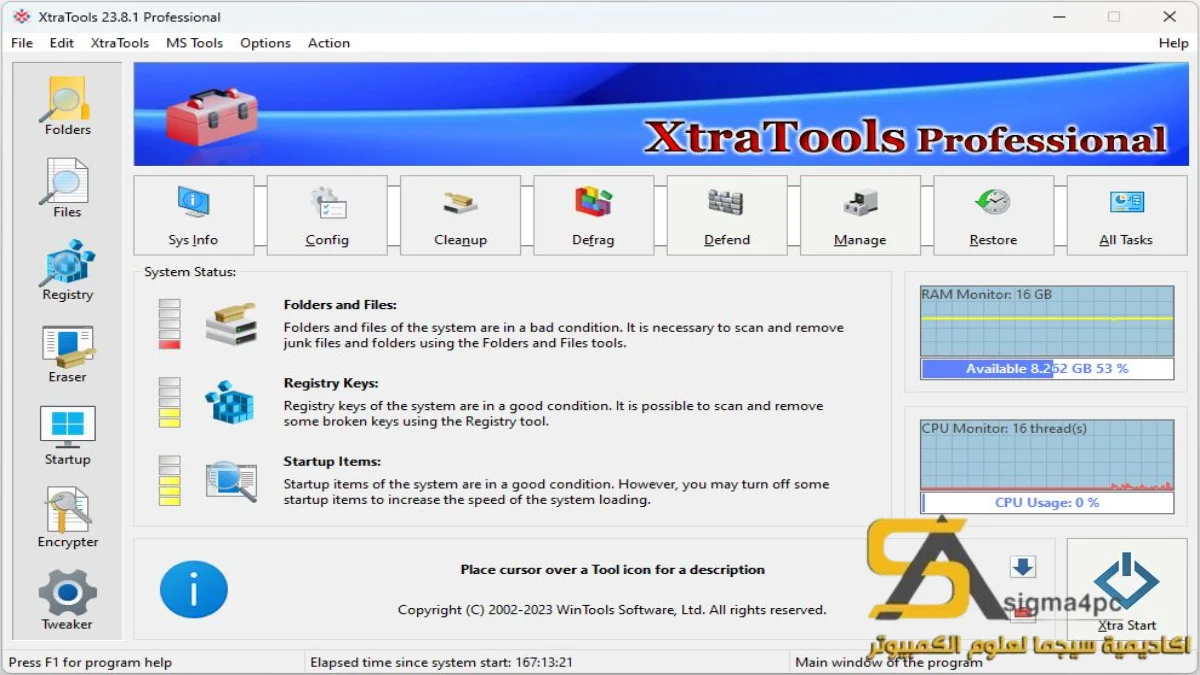Click the Registry Keys status level indicator
Viewport: 1200px width, 675px height.
click(170, 402)
